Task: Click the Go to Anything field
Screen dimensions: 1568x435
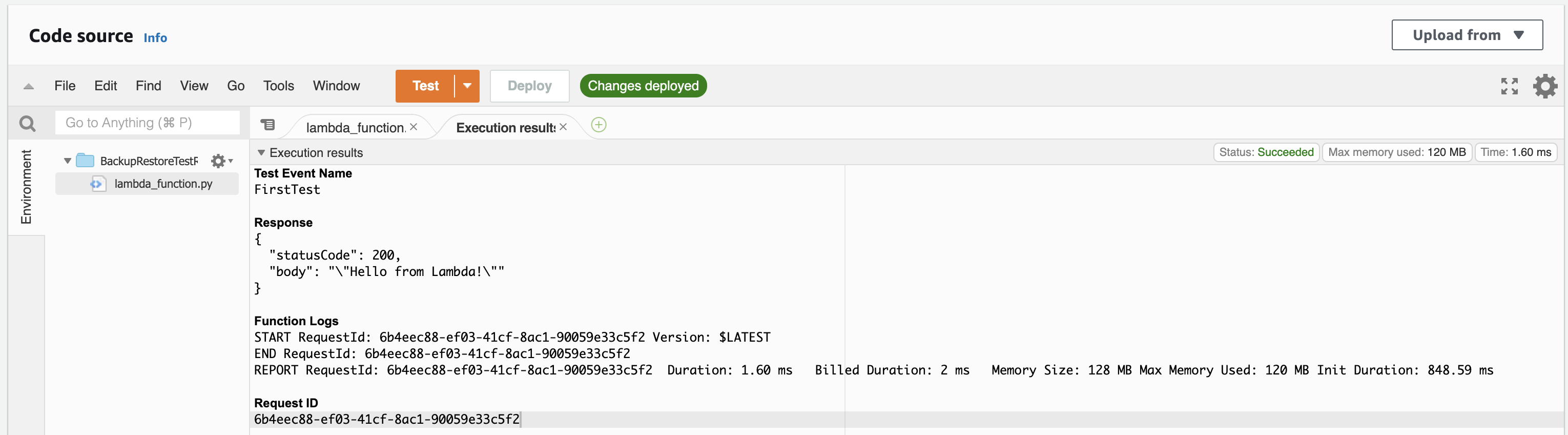Action: pyautogui.click(x=147, y=123)
